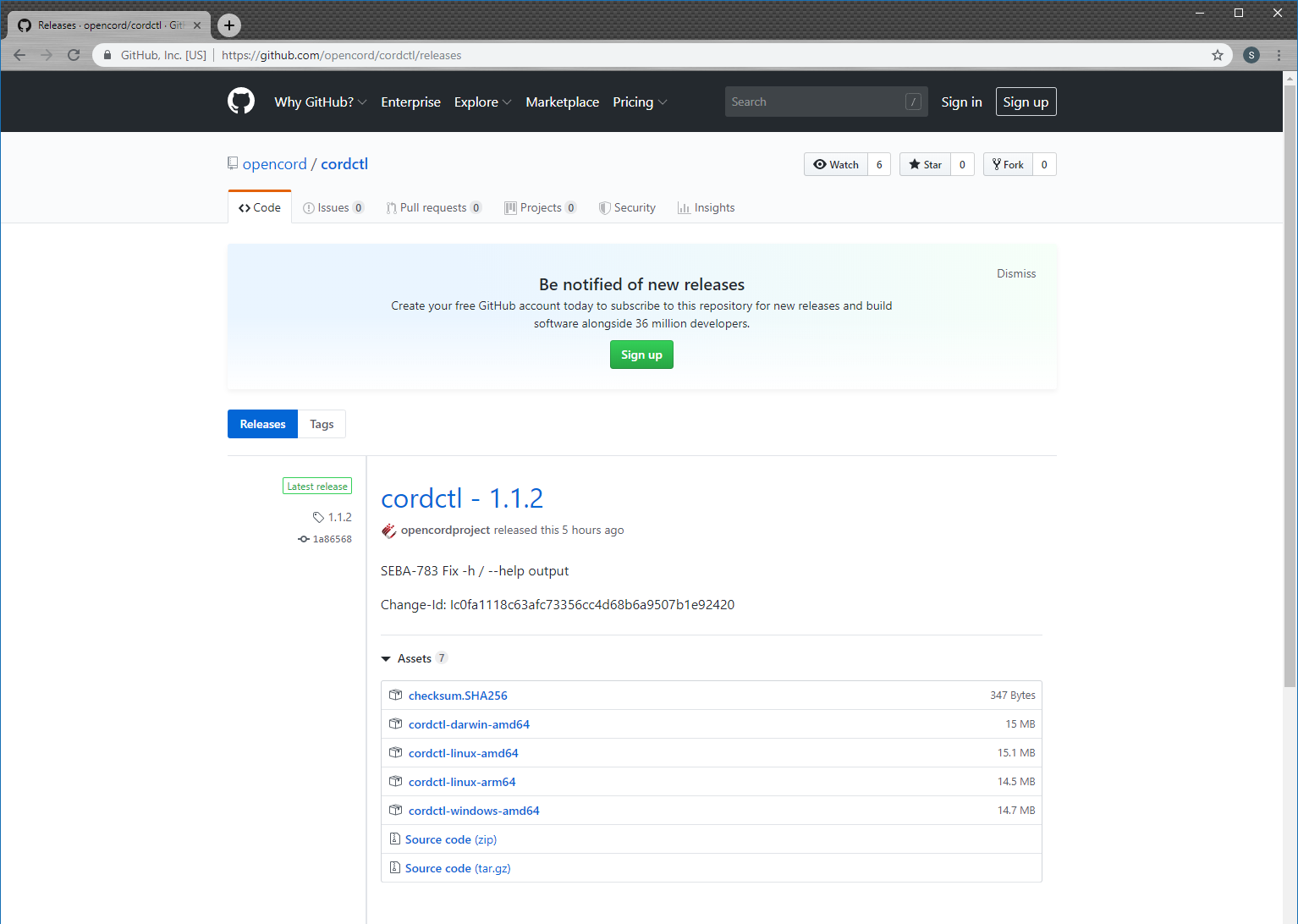Download cordctl-linux-amd64 binary
This screenshot has height=924, width=1298.
(463, 753)
